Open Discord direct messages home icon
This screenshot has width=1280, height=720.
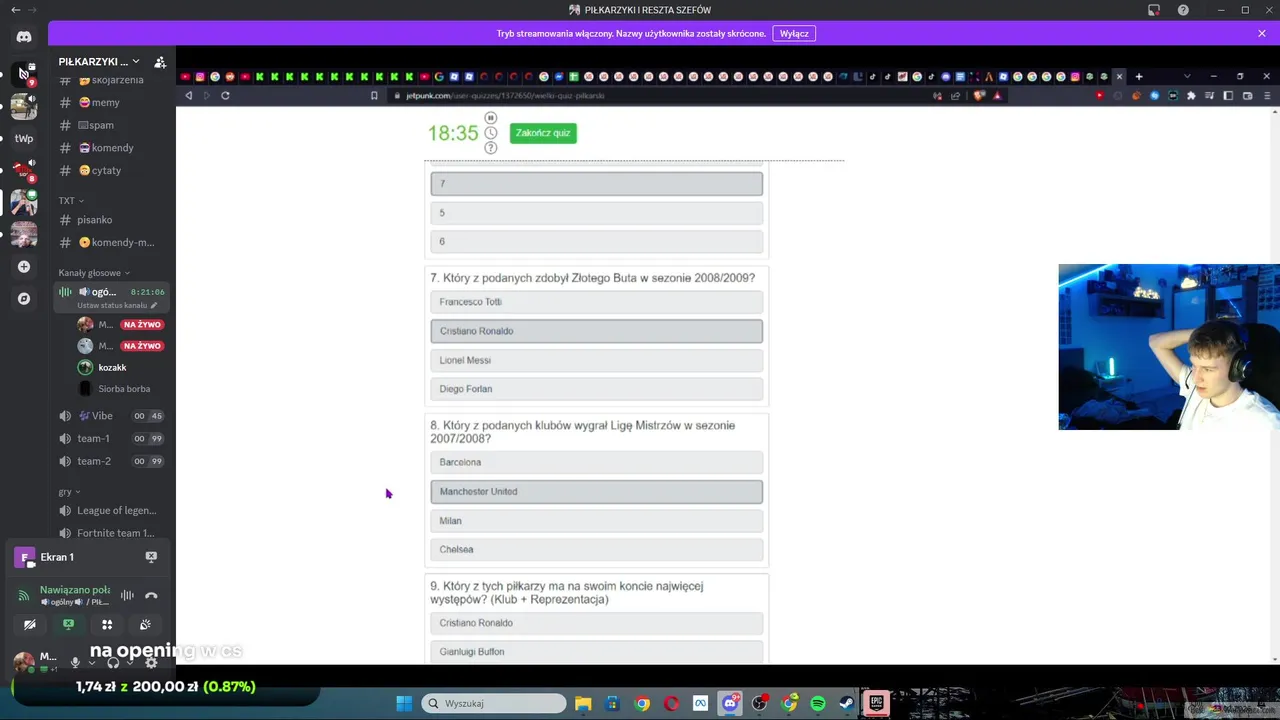pos(24,37)
